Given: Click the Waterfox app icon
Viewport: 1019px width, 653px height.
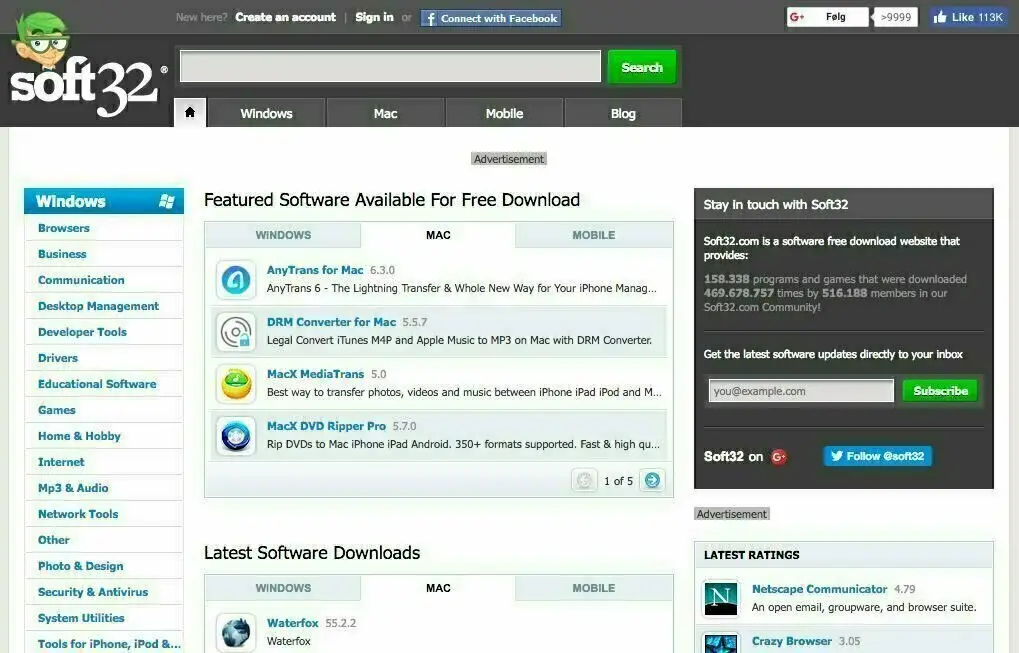Looking at the screenshot, I should [236, 632].
